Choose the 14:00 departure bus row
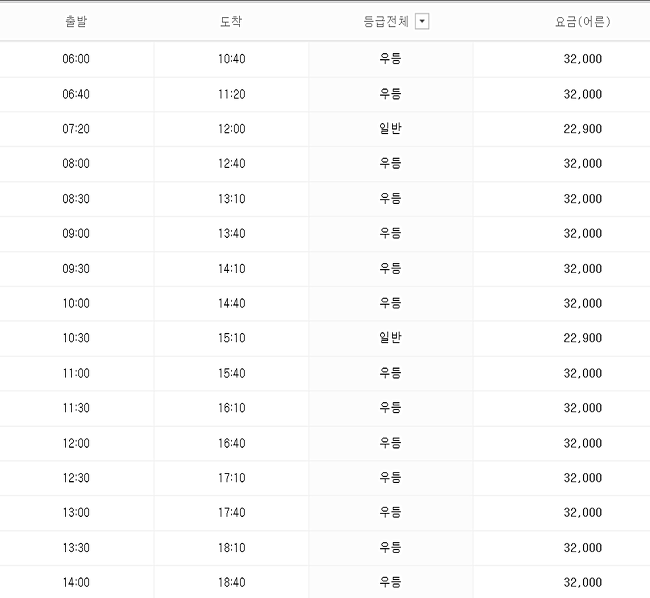Viewport: 650px width, 598px height. (325, 582)
